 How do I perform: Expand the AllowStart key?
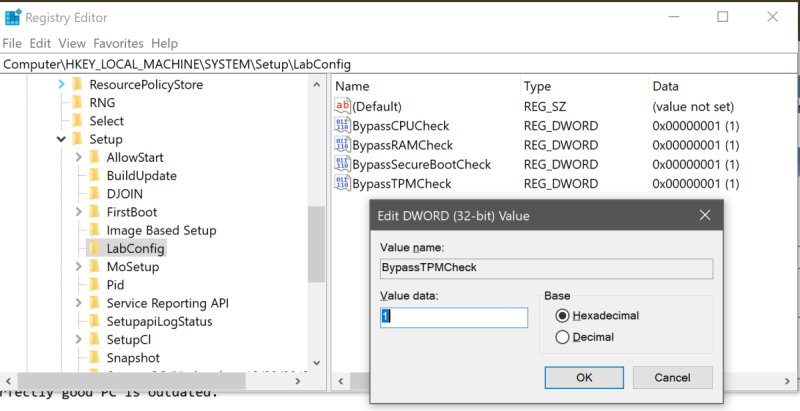pyautogui.click(x=78, y=158)
